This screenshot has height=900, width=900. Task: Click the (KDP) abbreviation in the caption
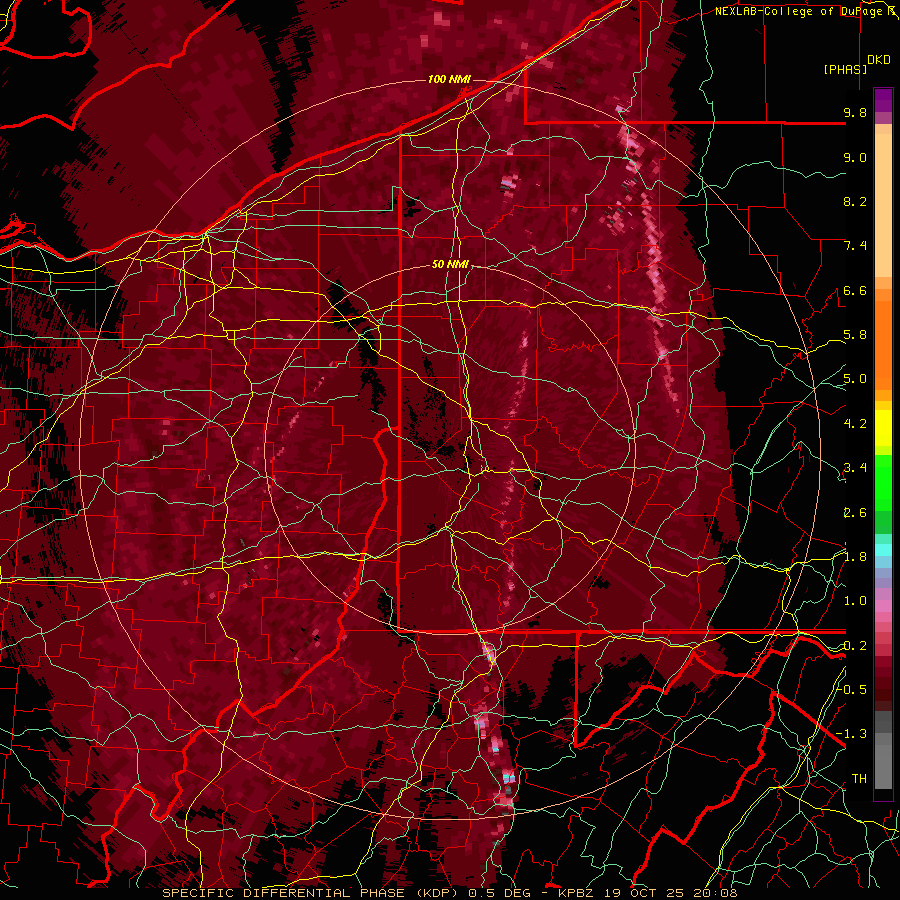[436, 893]
